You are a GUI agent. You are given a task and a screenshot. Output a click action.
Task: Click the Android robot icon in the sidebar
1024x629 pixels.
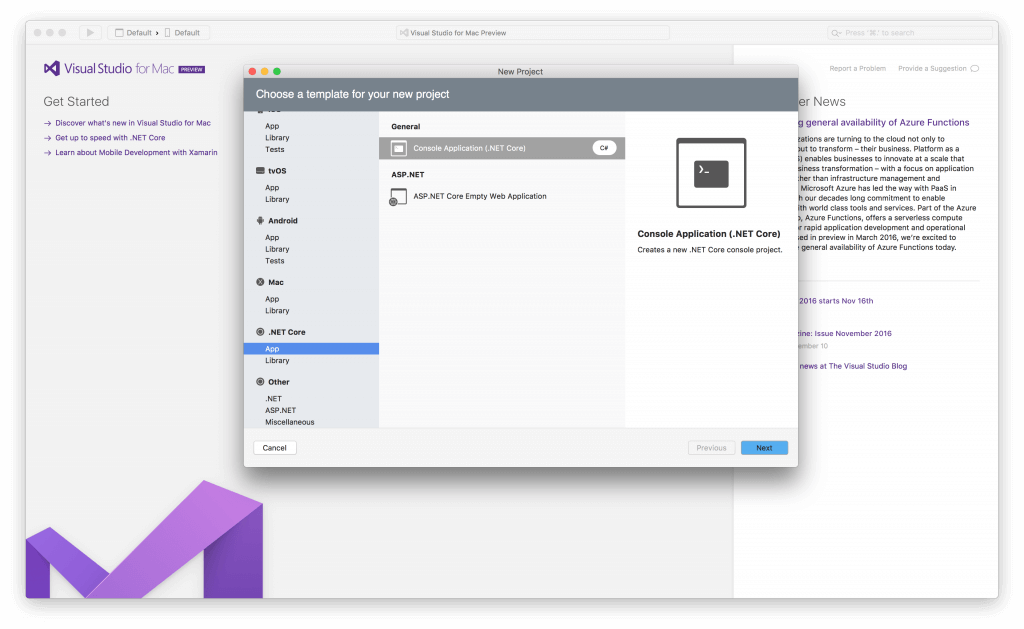[260, 221]
